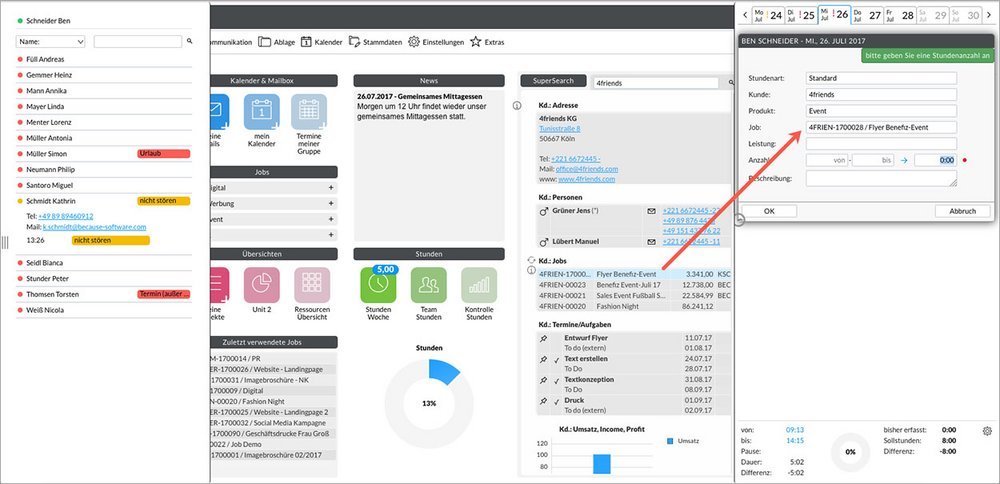This screenshot has height=484, width=1000.
Task: Click mail icon next to Lübert Manuel
Action: pos(651,242)
